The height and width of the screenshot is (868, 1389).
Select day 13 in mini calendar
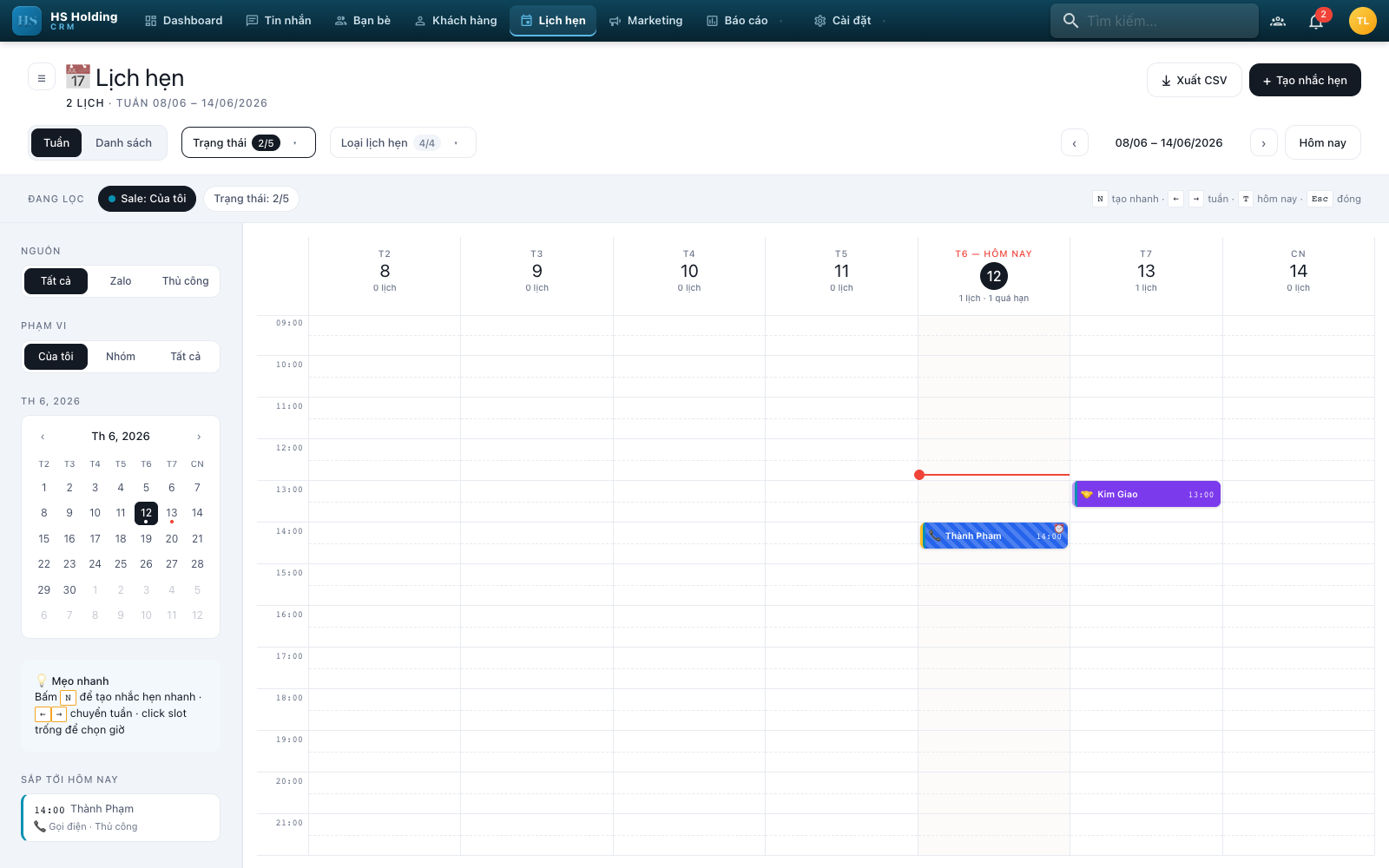point(172,513)
